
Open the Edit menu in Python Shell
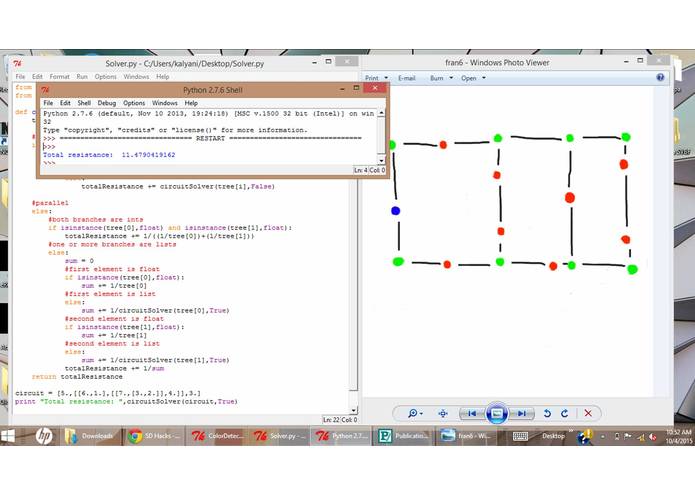tap(65, 103)
